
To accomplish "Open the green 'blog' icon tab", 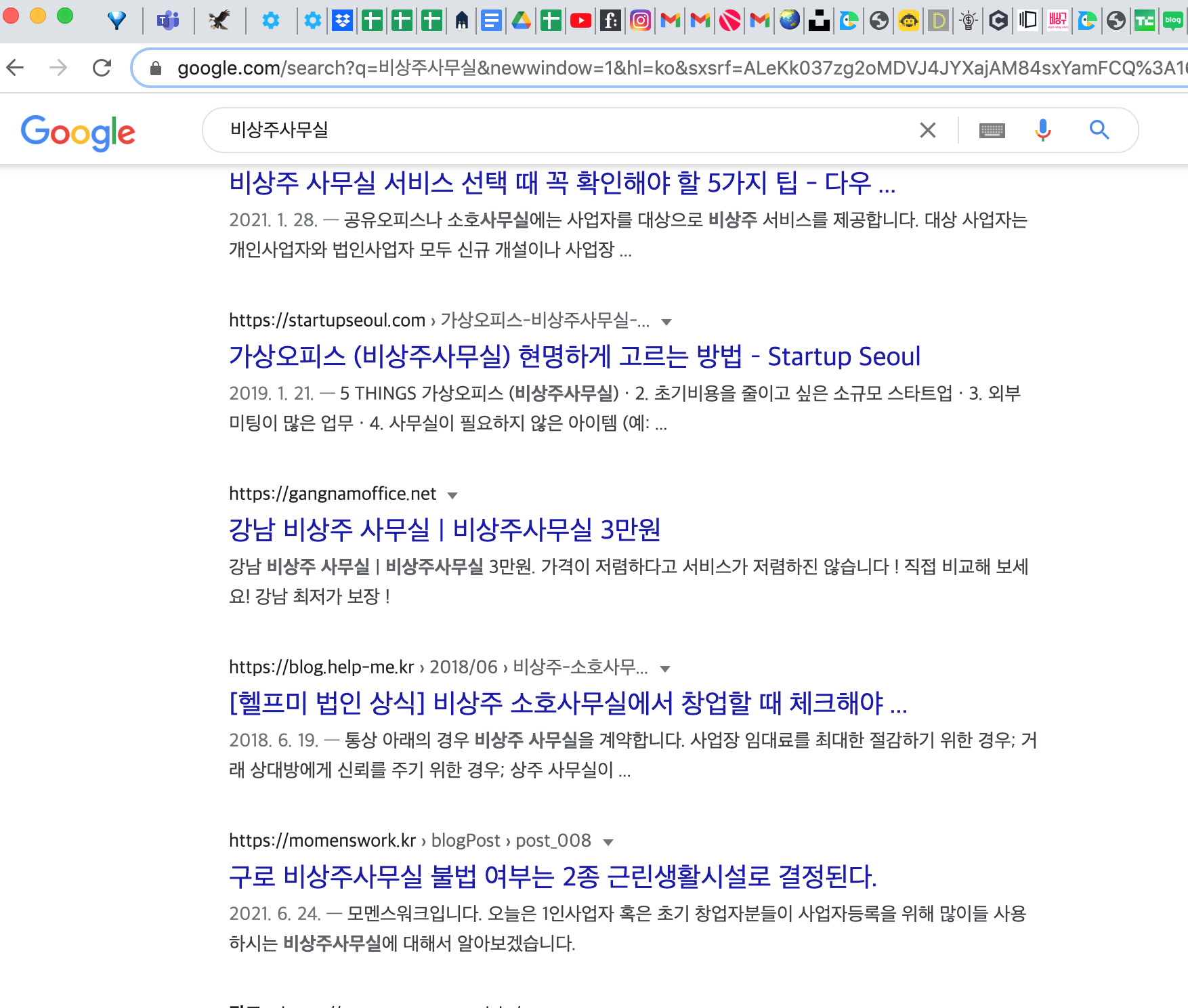I will 1173,20.
